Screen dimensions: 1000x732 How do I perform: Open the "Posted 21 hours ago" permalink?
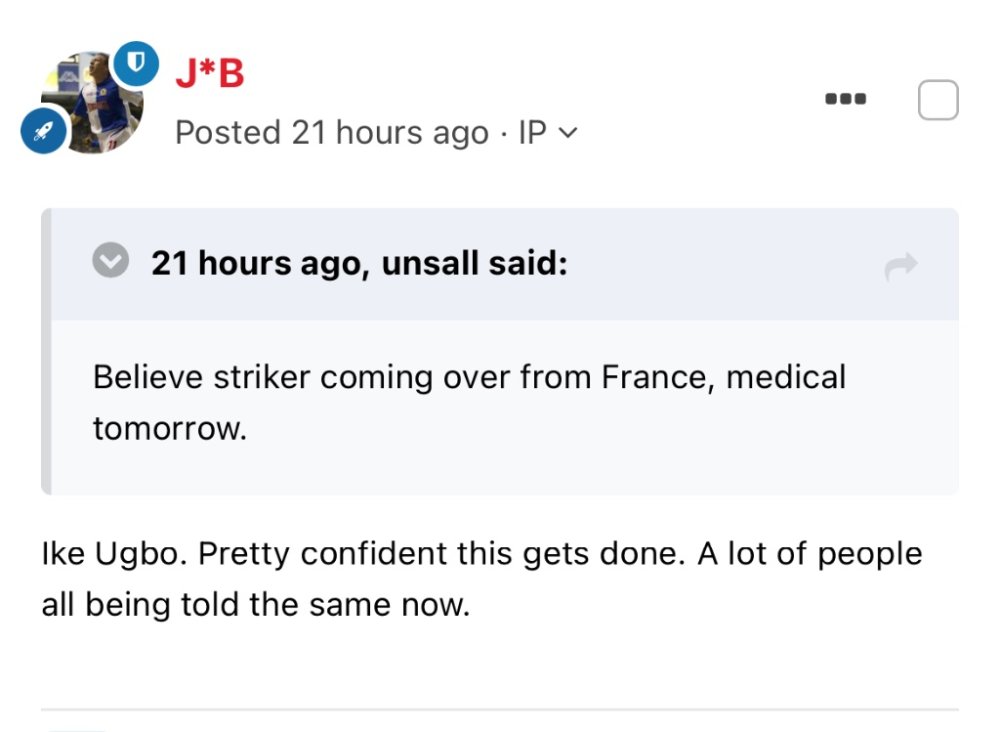pos(332,133)
